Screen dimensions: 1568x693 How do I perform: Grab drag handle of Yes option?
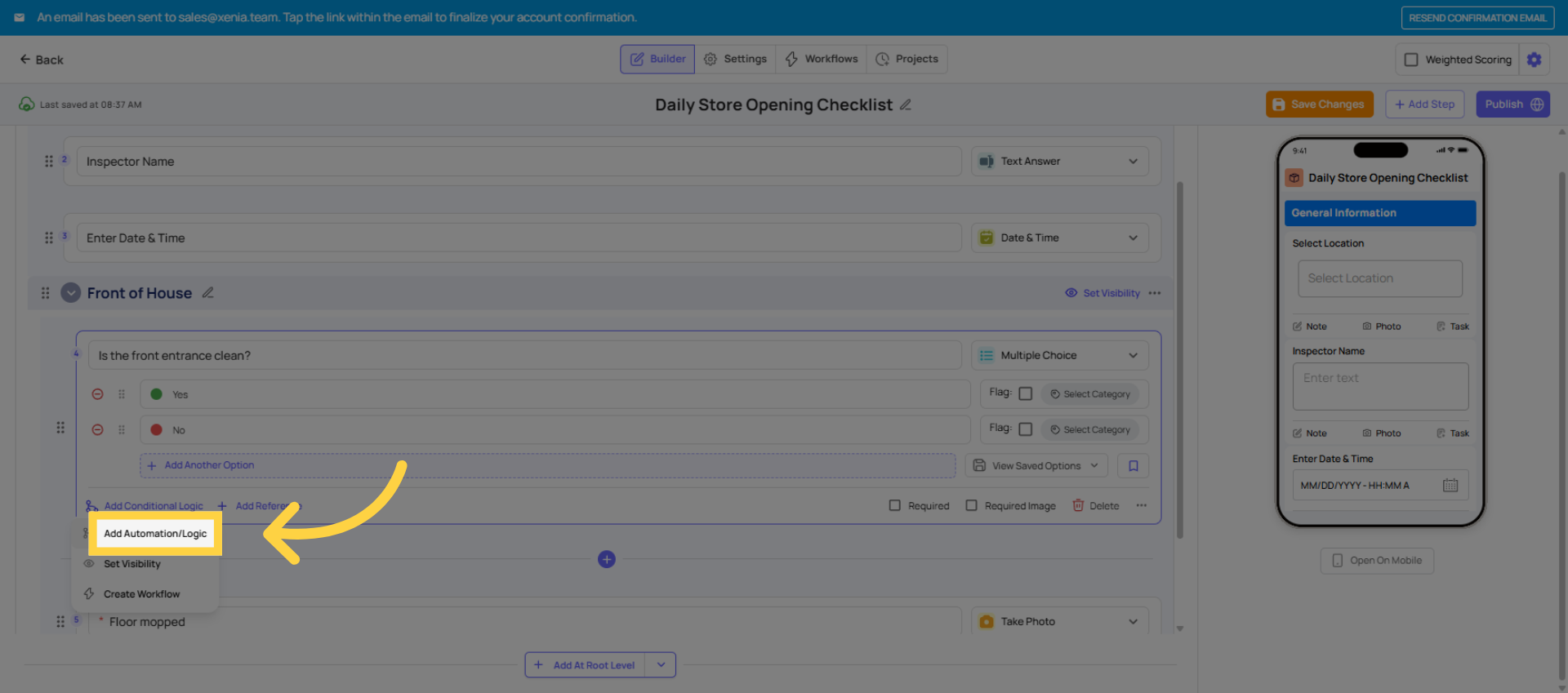[122, 394]
